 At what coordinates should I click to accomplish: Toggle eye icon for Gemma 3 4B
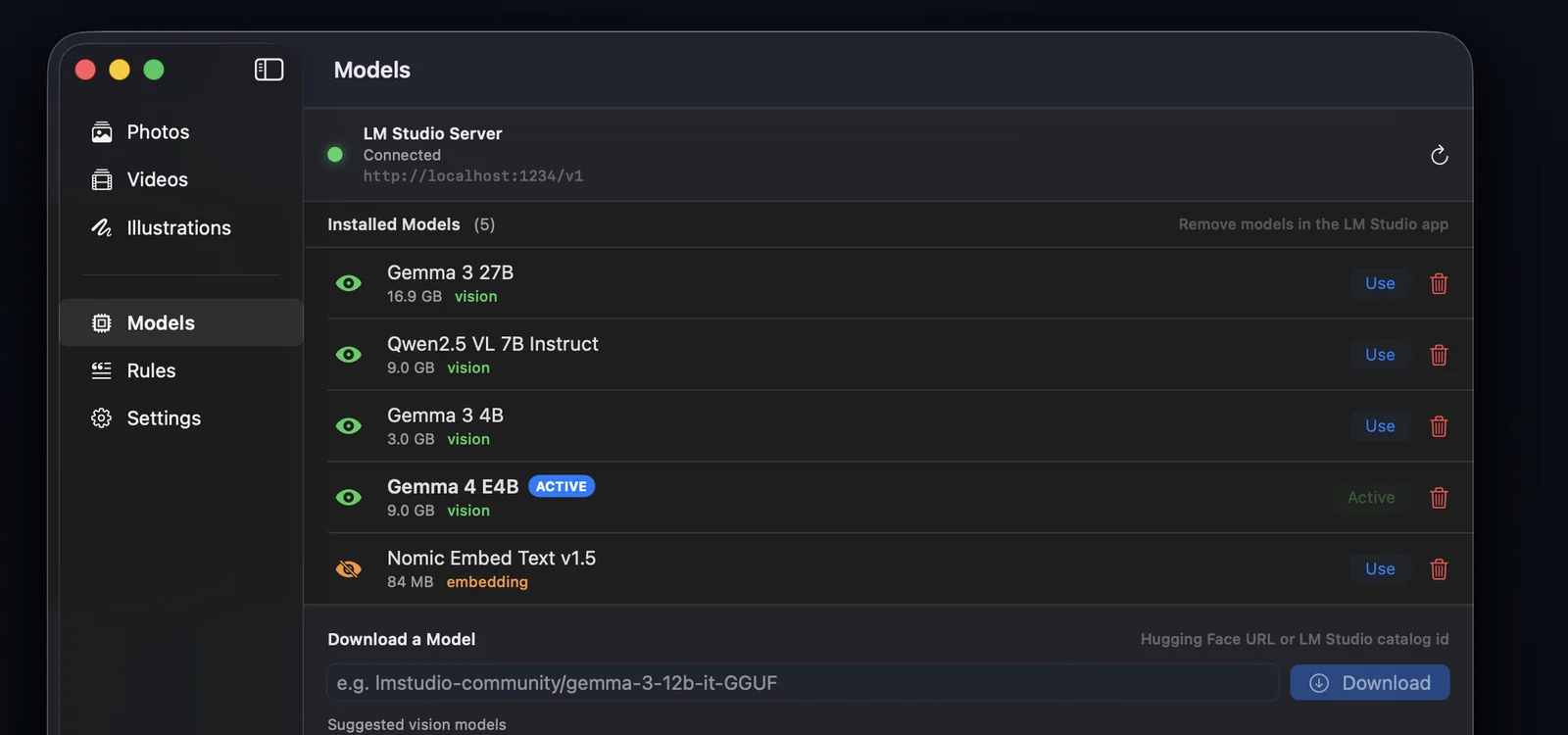coord(349,426)
